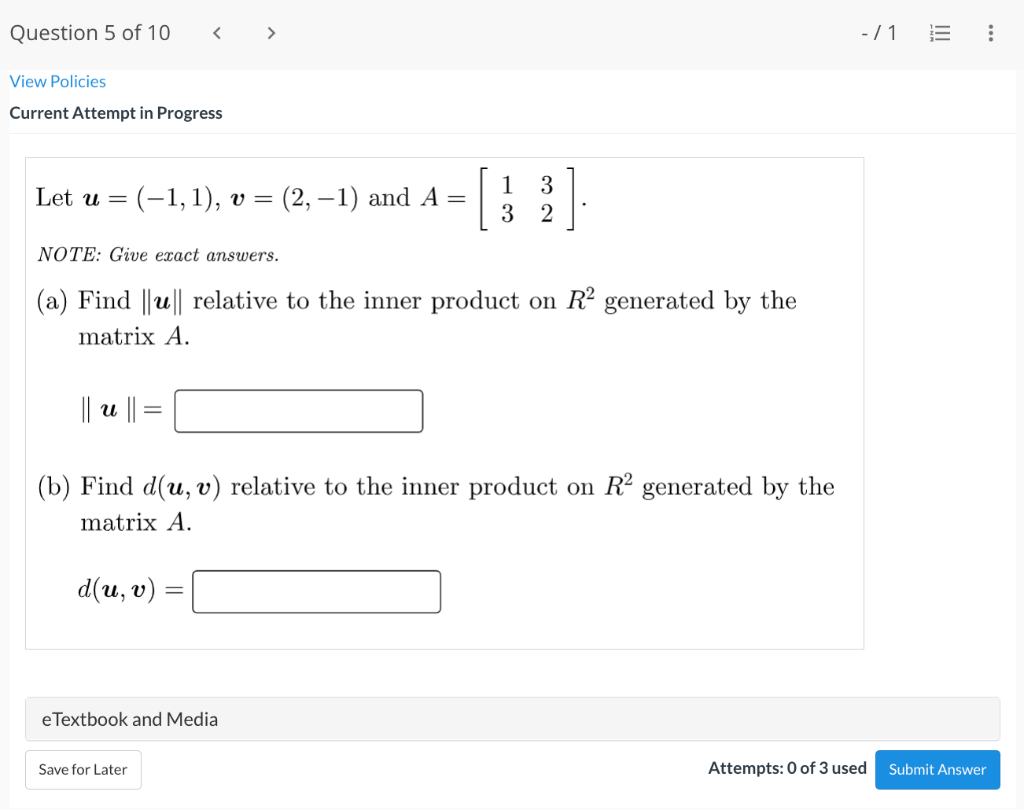Click the ‖u‖ answer input box
The height and width of the screenshot is (810, 1024).
pyautogui.click(x=298, y=411)
